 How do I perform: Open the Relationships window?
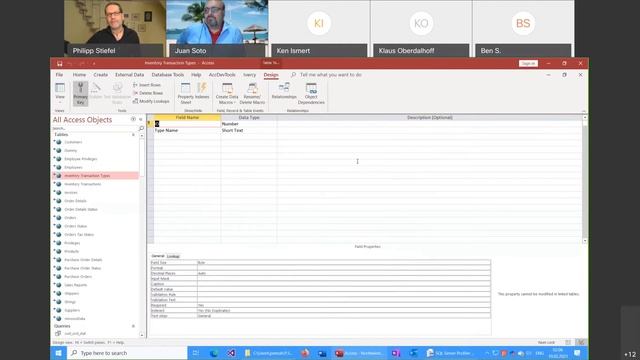[284, 91]
